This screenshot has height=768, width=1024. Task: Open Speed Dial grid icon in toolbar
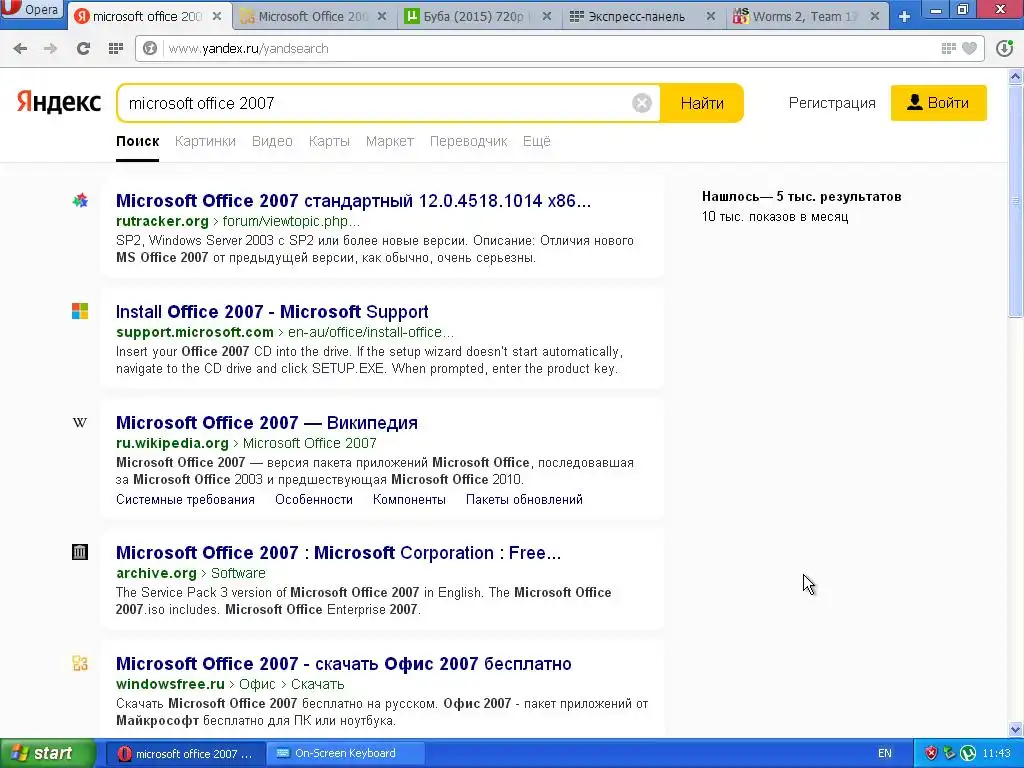click(x=116, y=48)
